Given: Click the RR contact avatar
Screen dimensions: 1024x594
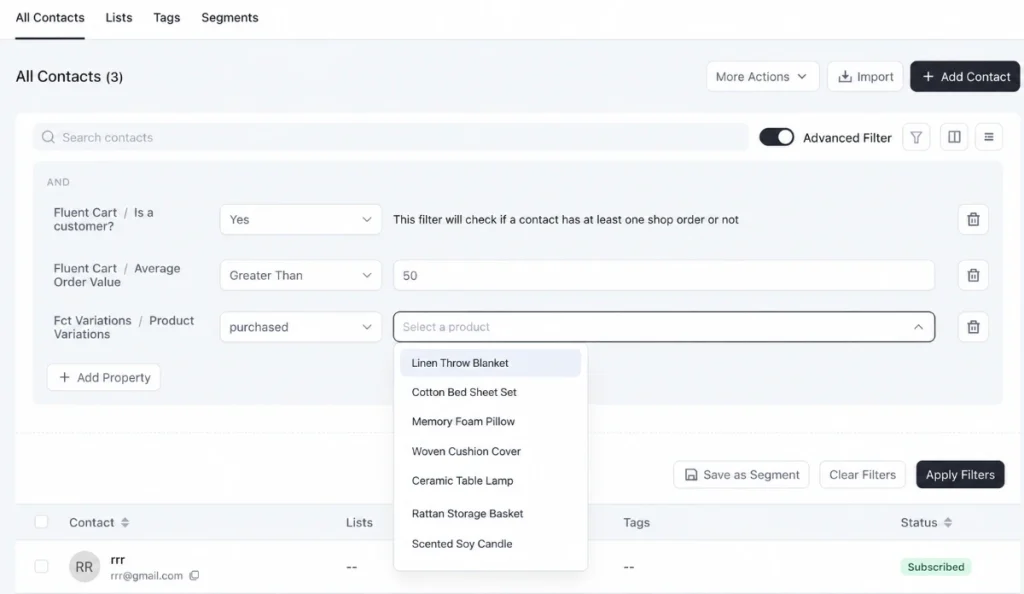Looking at the screenshot, I should pyautogui.click(x=84, y=567).
